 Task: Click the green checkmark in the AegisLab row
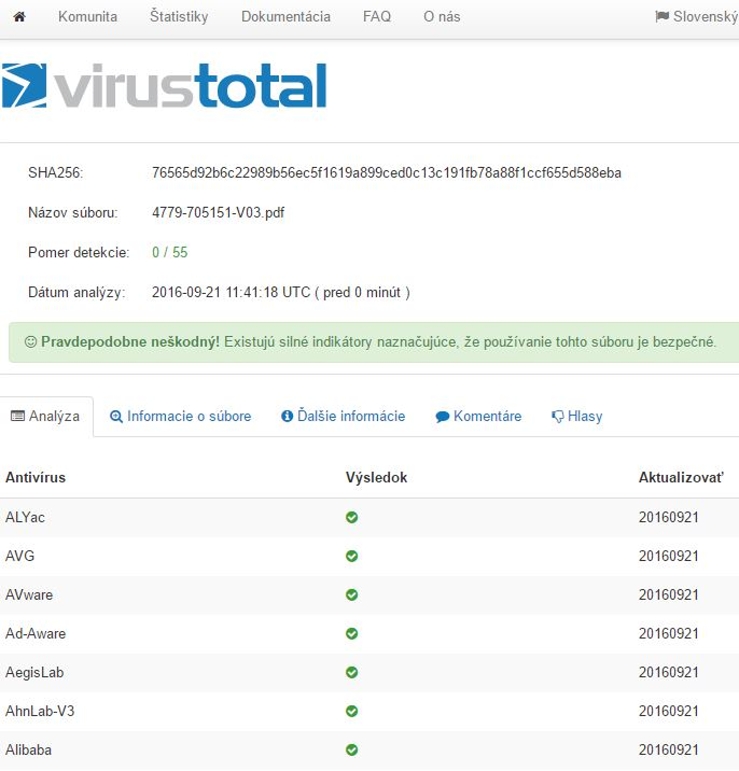(352, 672)
